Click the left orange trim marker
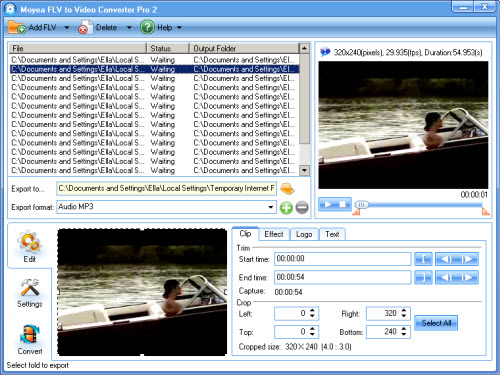500x375 pixels. (356, 212)
